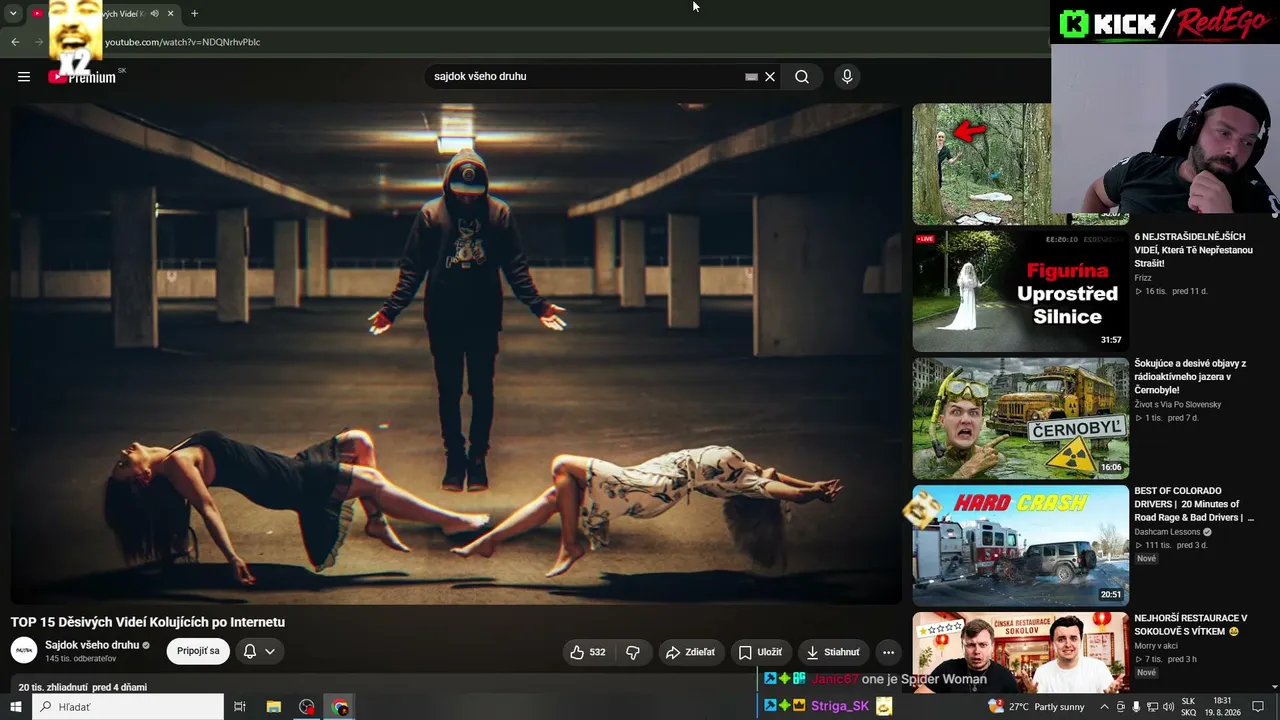
Task: Click the magnifier search button
Action: (802, 76)
